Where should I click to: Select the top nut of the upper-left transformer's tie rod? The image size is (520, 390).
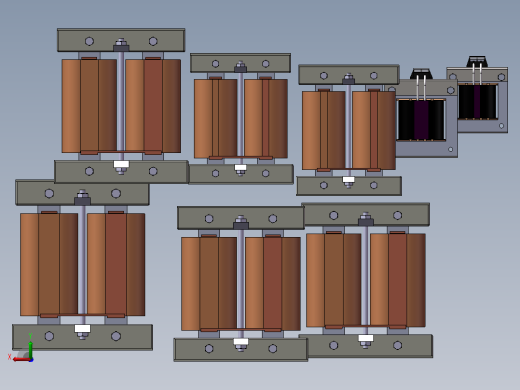coord(121,42)
